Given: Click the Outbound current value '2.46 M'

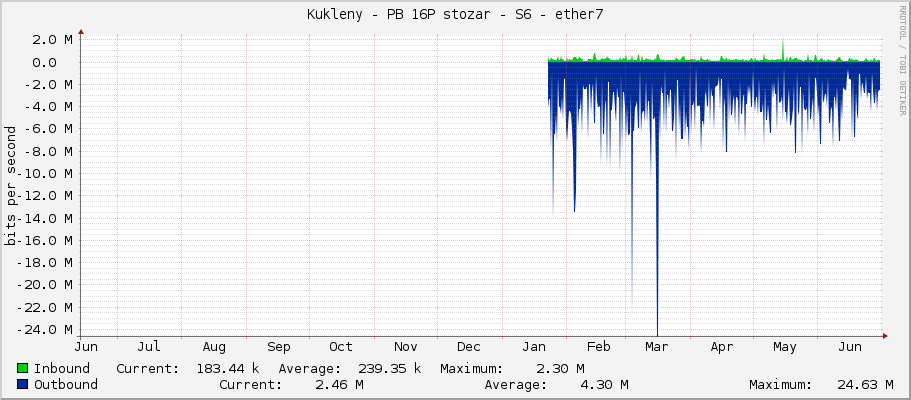Looking at the screenshot, I should coord(339,384).
